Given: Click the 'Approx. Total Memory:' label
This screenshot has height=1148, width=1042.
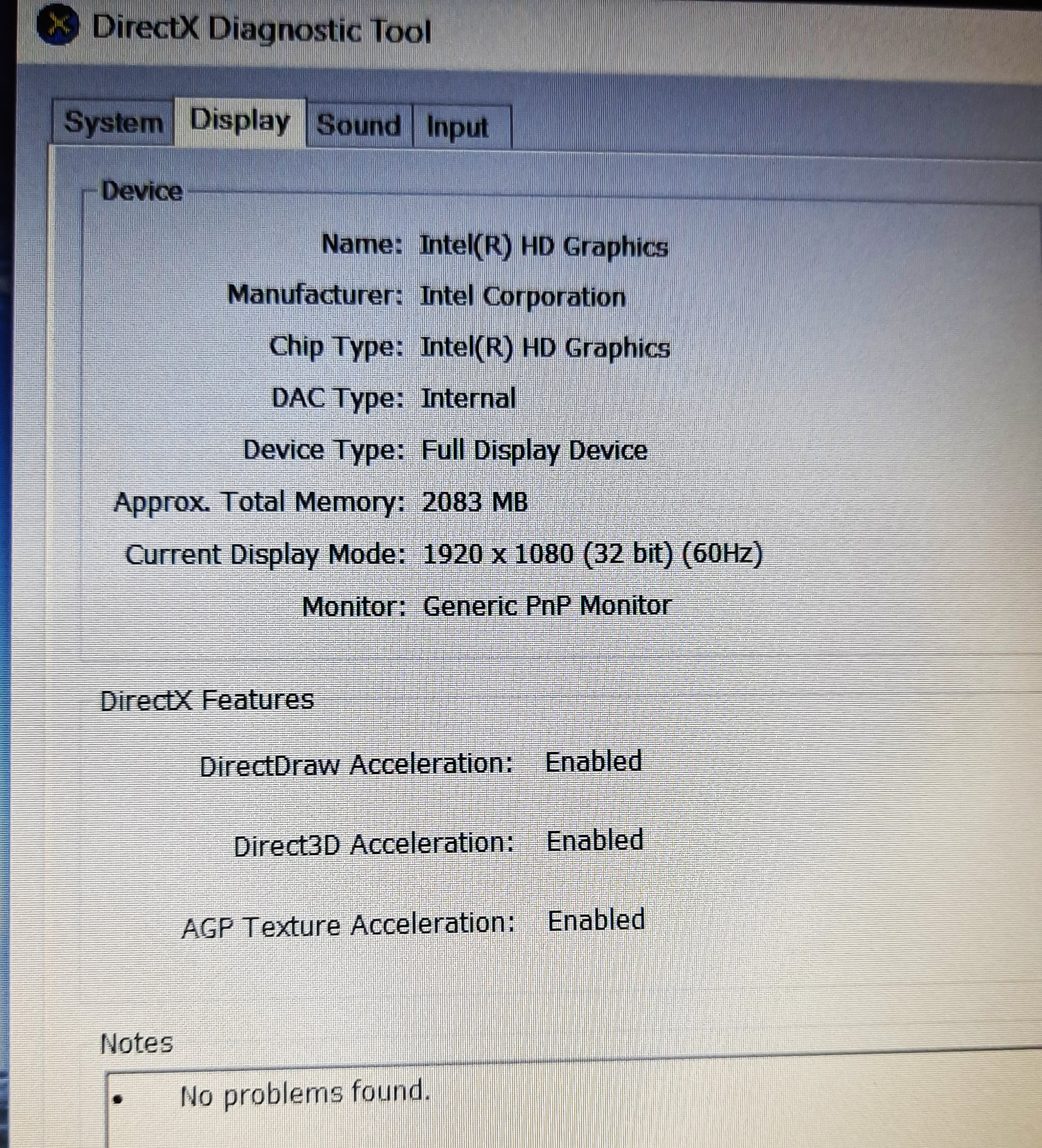Looking at the screenshot, I should [259, 502].
